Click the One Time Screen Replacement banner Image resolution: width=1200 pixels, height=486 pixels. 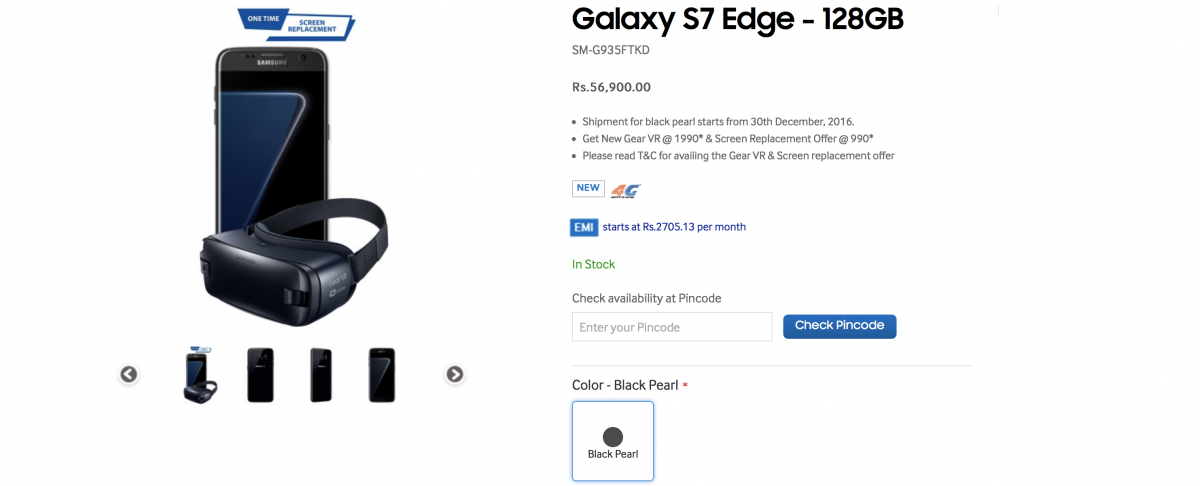pos(296,23)
